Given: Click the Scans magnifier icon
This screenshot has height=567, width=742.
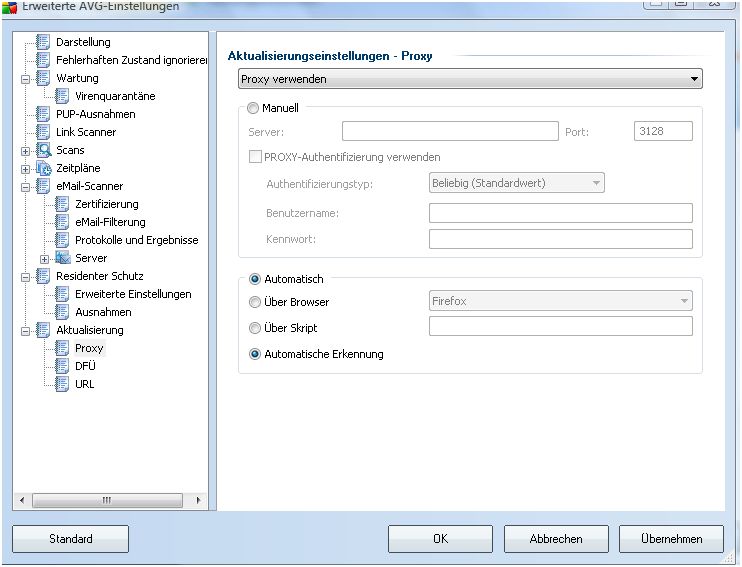Looking at the screenshot, I should [44, 150].
